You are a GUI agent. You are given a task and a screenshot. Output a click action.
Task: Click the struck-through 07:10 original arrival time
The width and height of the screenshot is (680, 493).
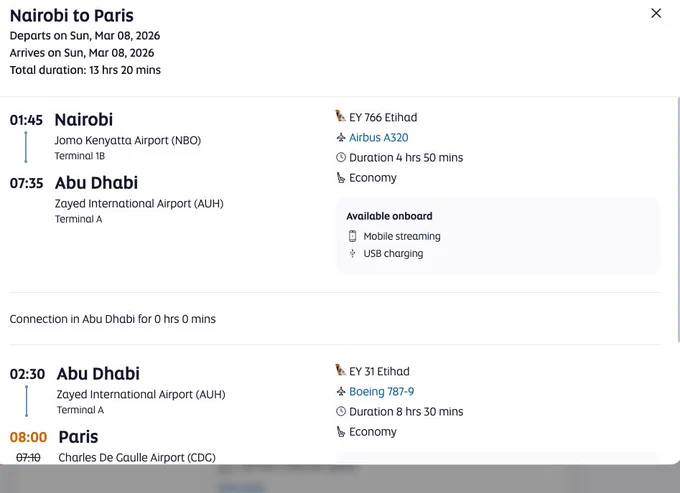pos(28,457)
